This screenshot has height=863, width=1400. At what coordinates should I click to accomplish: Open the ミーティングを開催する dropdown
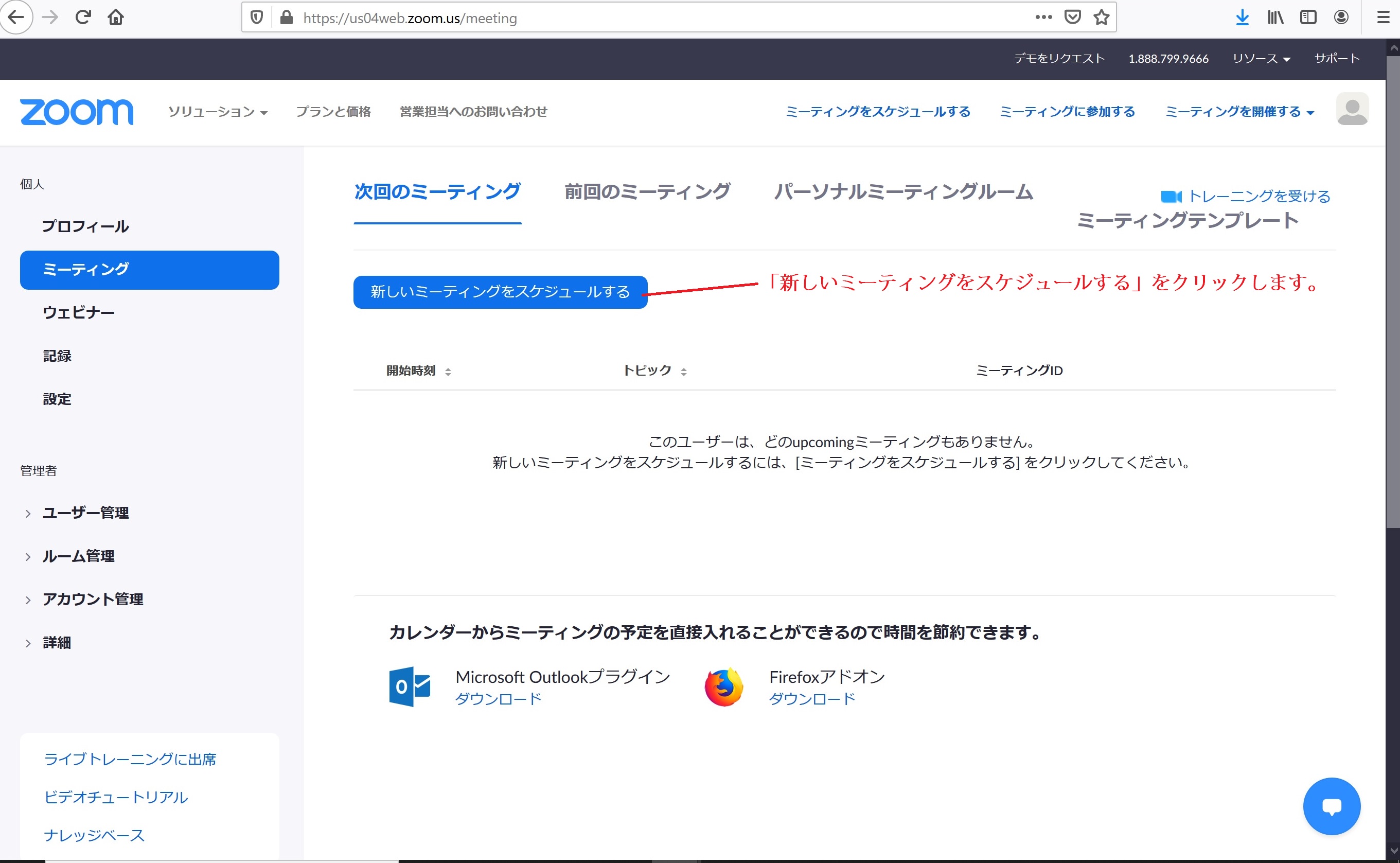click(x=1239, y=112)
